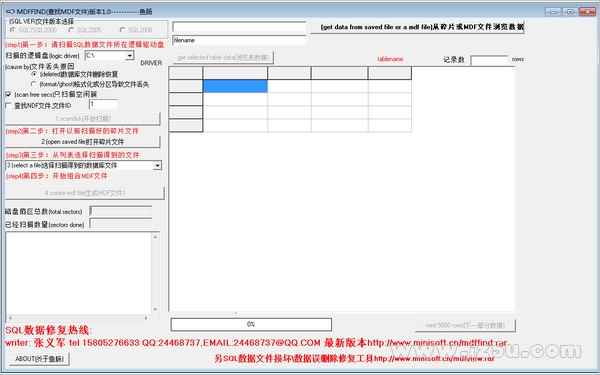600x375 pixels.
Task: Click the 2 open saved file button
Action: click(x=83, y=142)
